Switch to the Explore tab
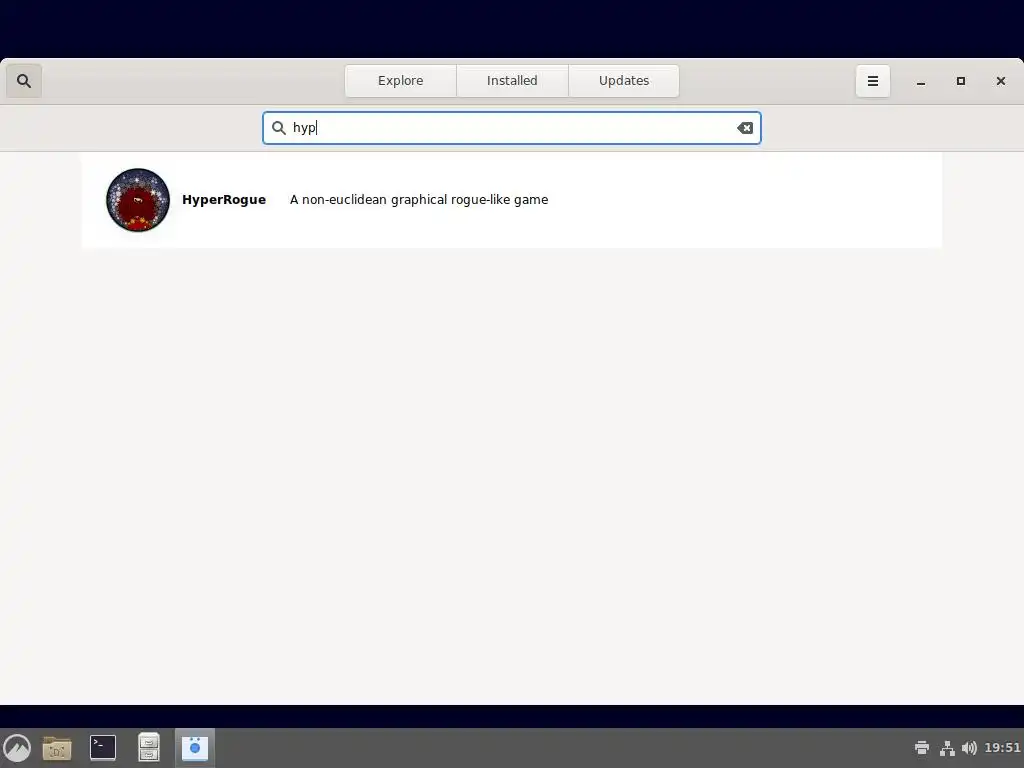Image resolution: width=1024 pixels, height=768 pixels. pos(400,81)
